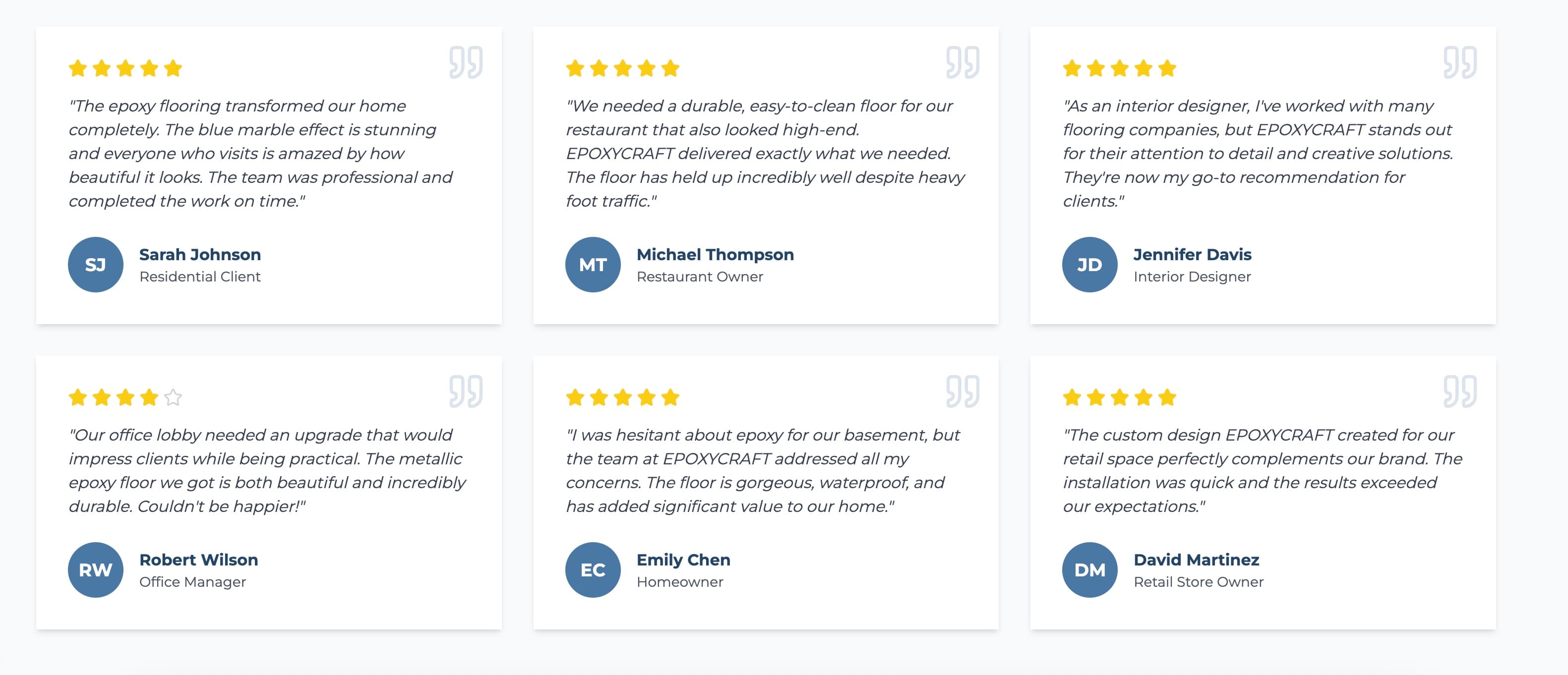Viewport: 1568px width, 675px height.
Task: Click the DM avatar for David Martinez
Action: point(1089,570)
